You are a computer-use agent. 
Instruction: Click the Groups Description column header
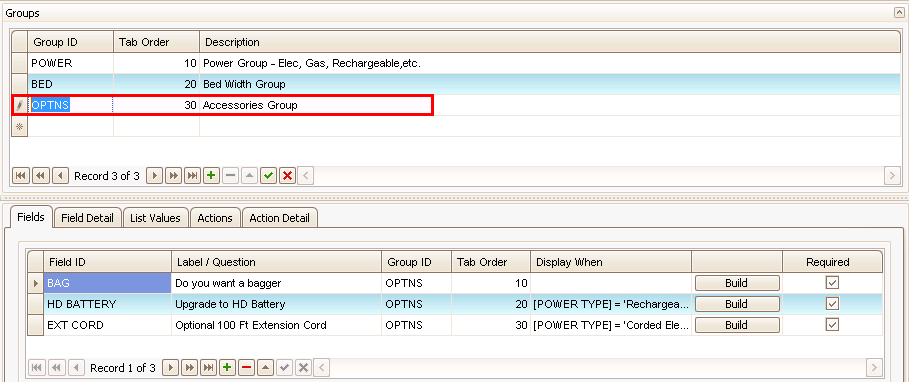click(x=550, y=42)
